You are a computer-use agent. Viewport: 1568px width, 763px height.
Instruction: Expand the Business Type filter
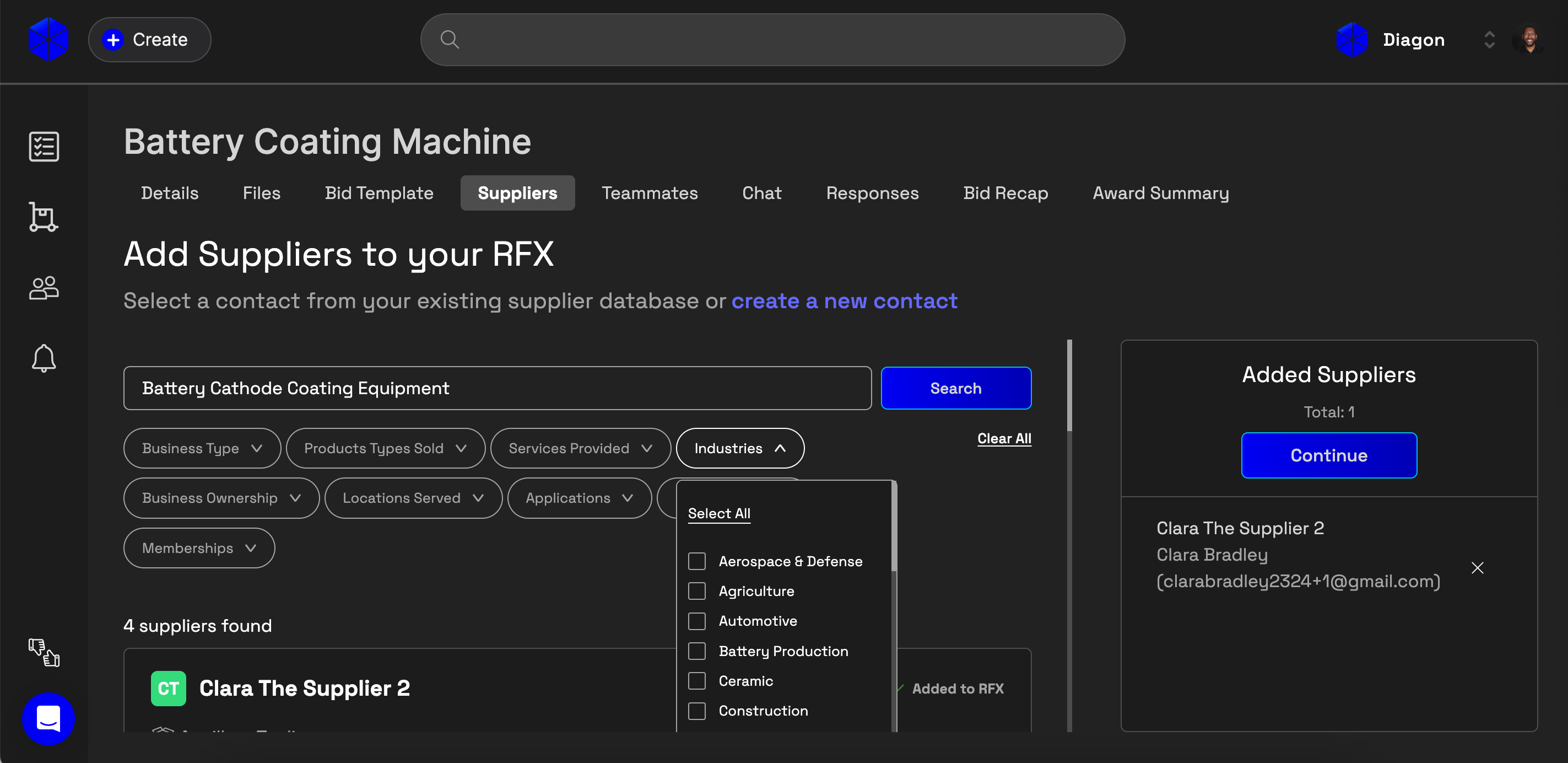202,448
